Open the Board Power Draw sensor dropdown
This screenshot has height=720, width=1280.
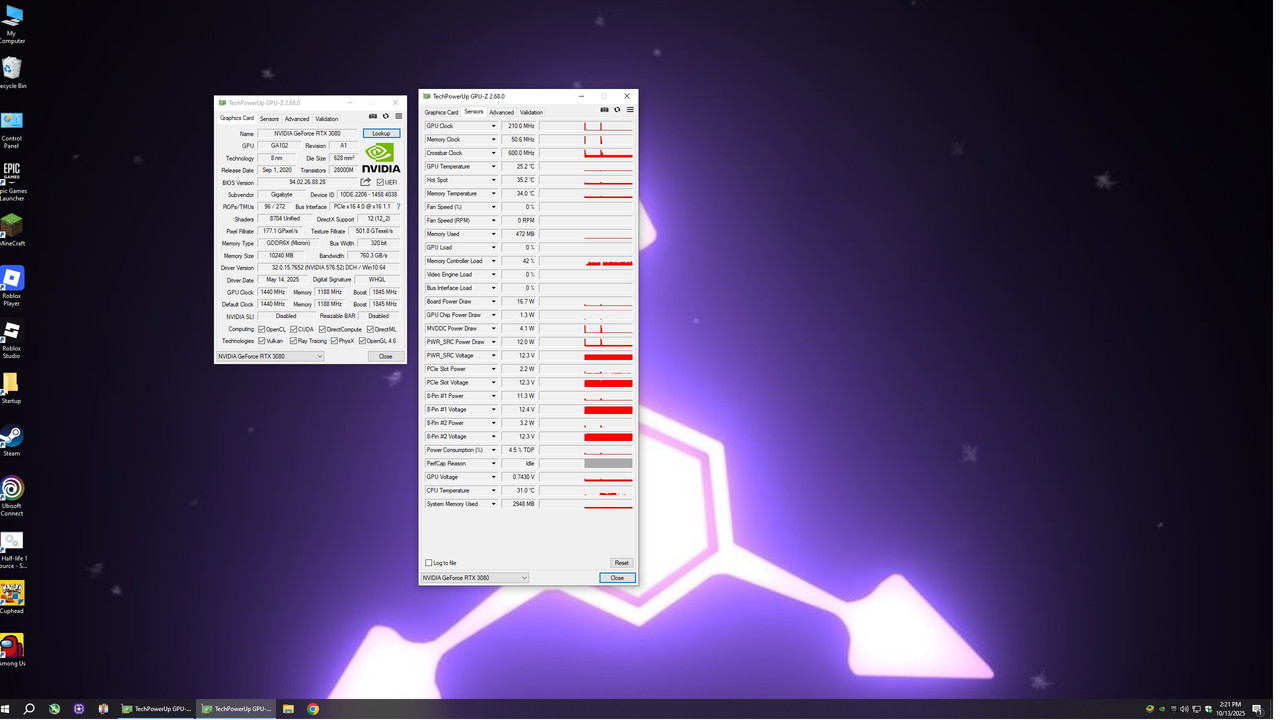[493, 302]
